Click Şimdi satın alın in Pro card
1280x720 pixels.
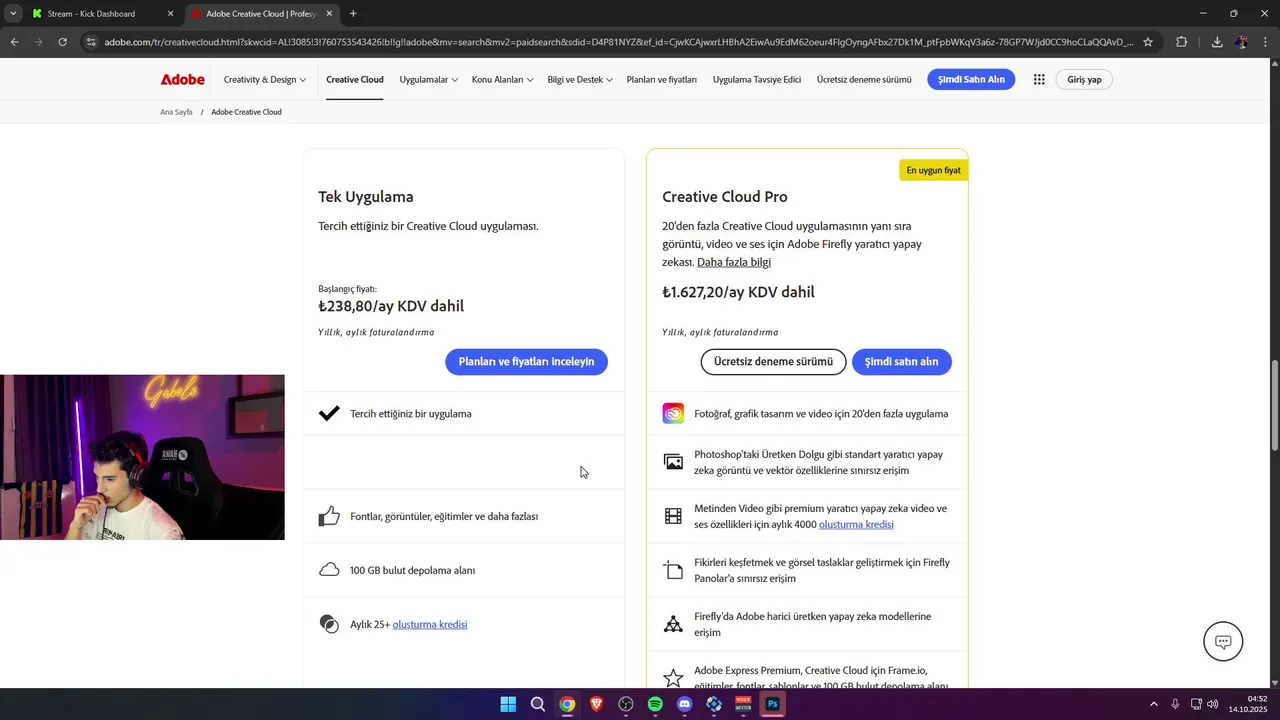901,362
